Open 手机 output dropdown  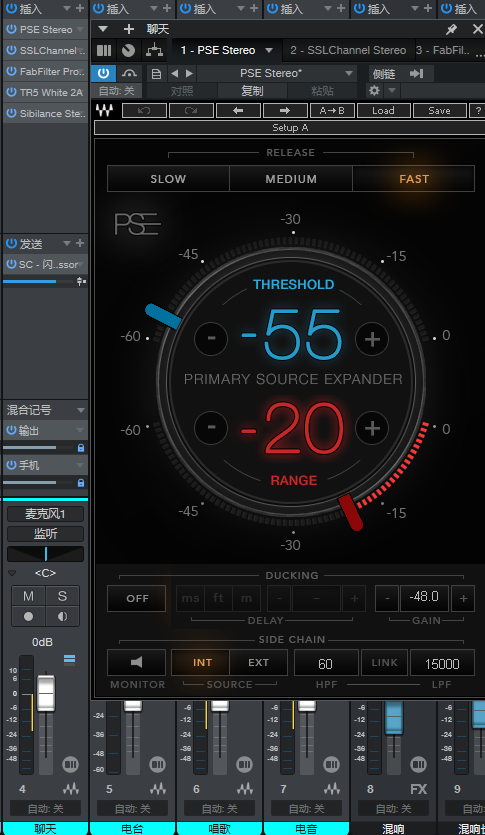click(81, 465)
